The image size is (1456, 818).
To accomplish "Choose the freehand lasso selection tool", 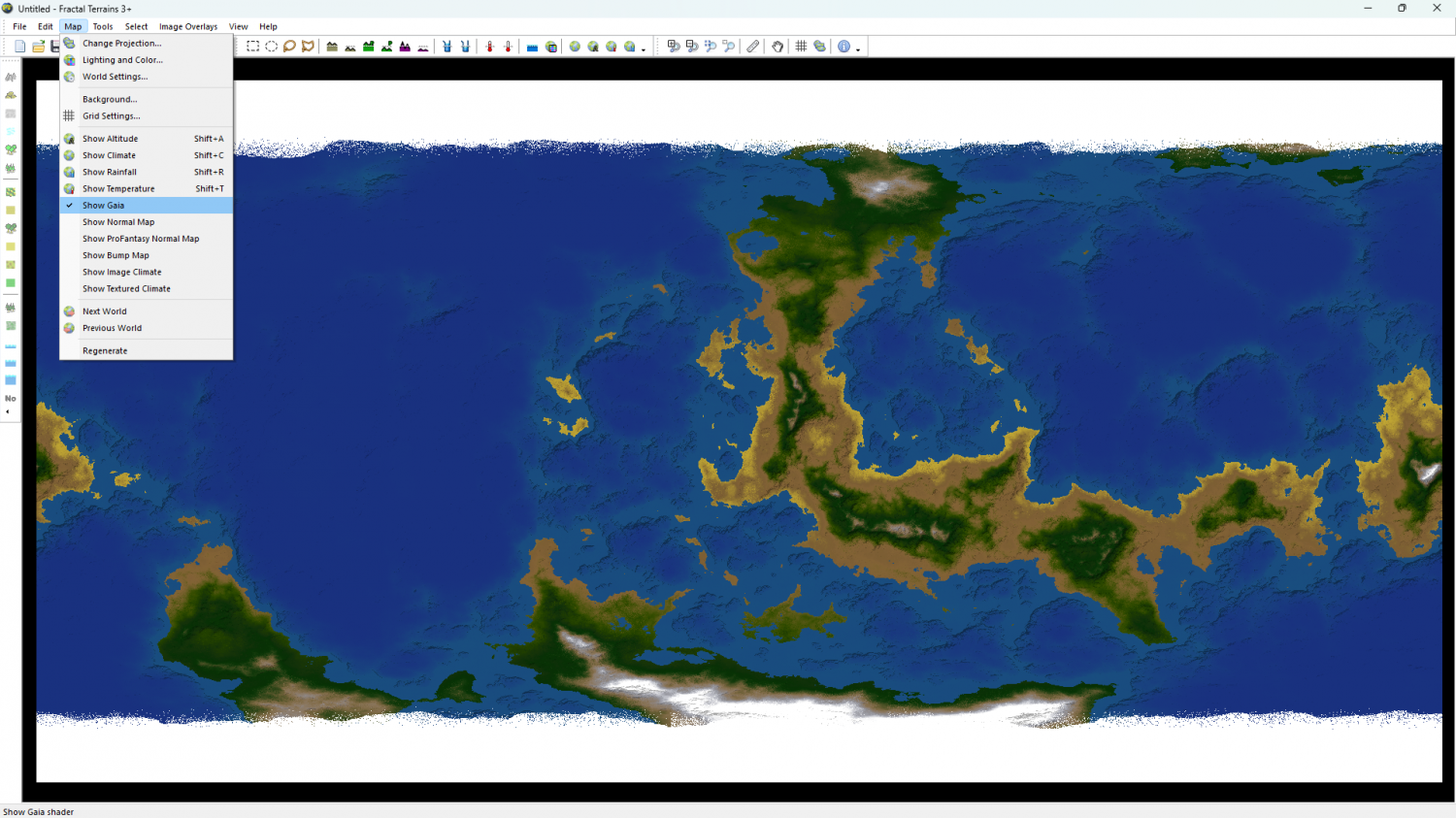I will [x=289, y=47].
